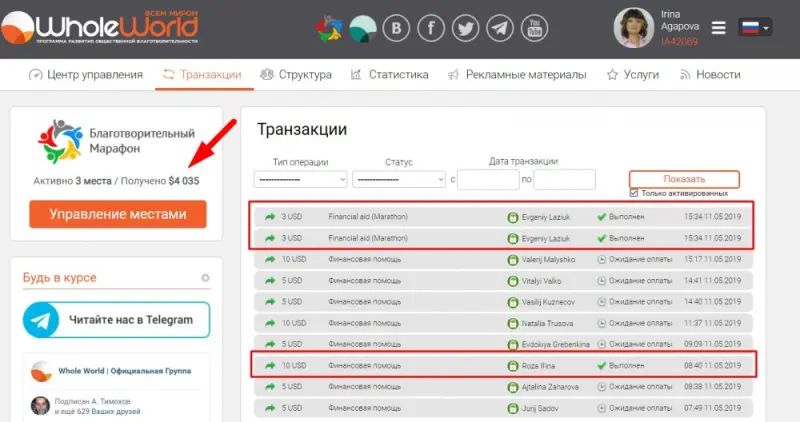Open the Facebook social icon
Image resolution: width=800 pixels, height=422 pixels.
pos(431,28)
